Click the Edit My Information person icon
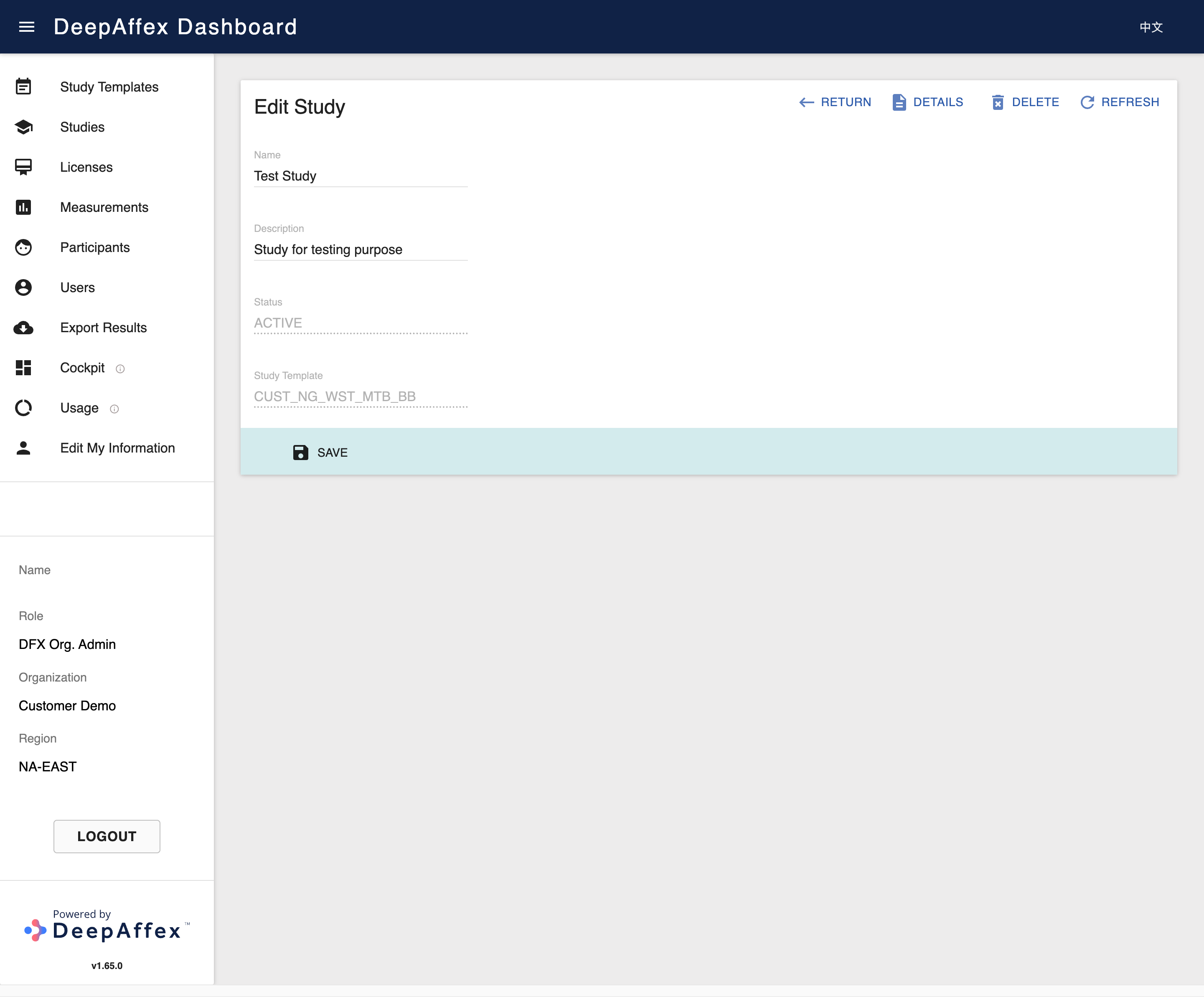This screenshot has height=997, width=1204. pos(23,448)
